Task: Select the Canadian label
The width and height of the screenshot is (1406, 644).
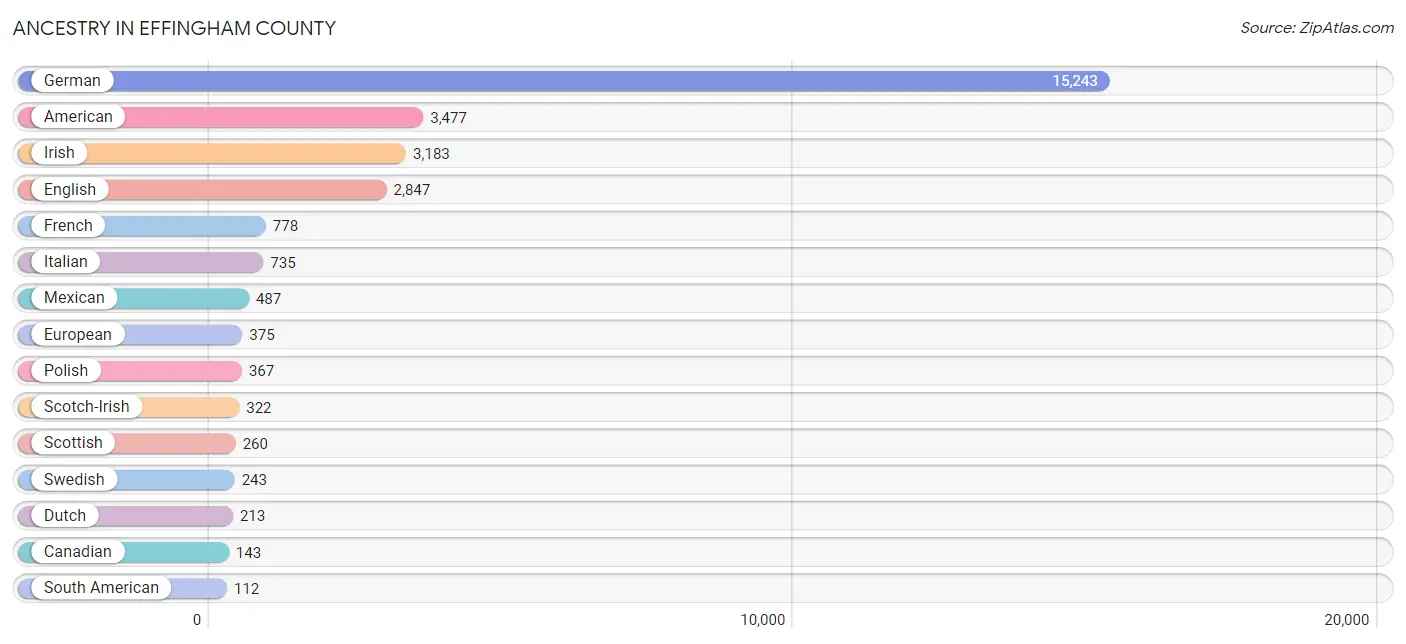Action: click(x=78, y=552)
